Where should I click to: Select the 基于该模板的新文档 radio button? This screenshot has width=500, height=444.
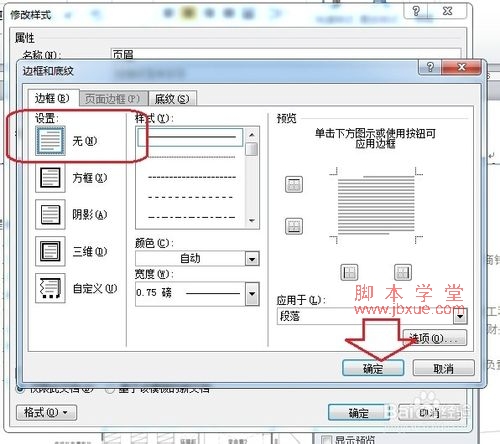point(110,389)
